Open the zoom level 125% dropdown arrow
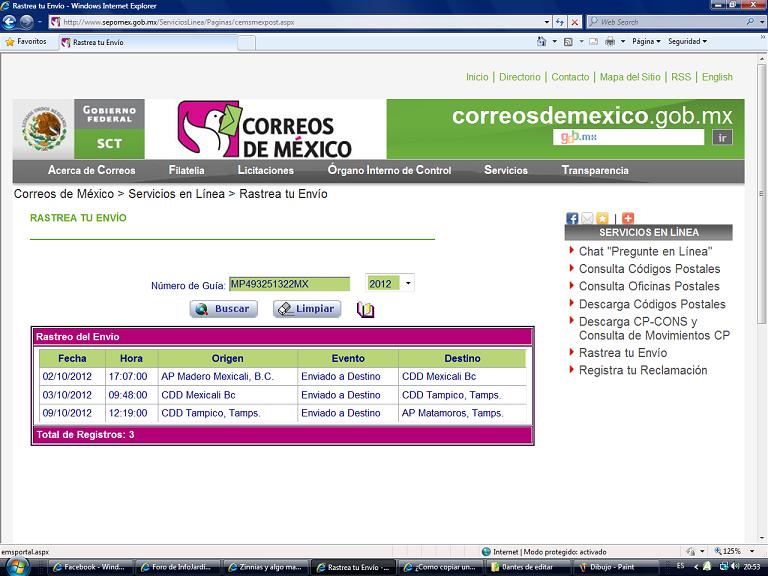The height and width of the screenshot is (576, 768). pos(752,552)
